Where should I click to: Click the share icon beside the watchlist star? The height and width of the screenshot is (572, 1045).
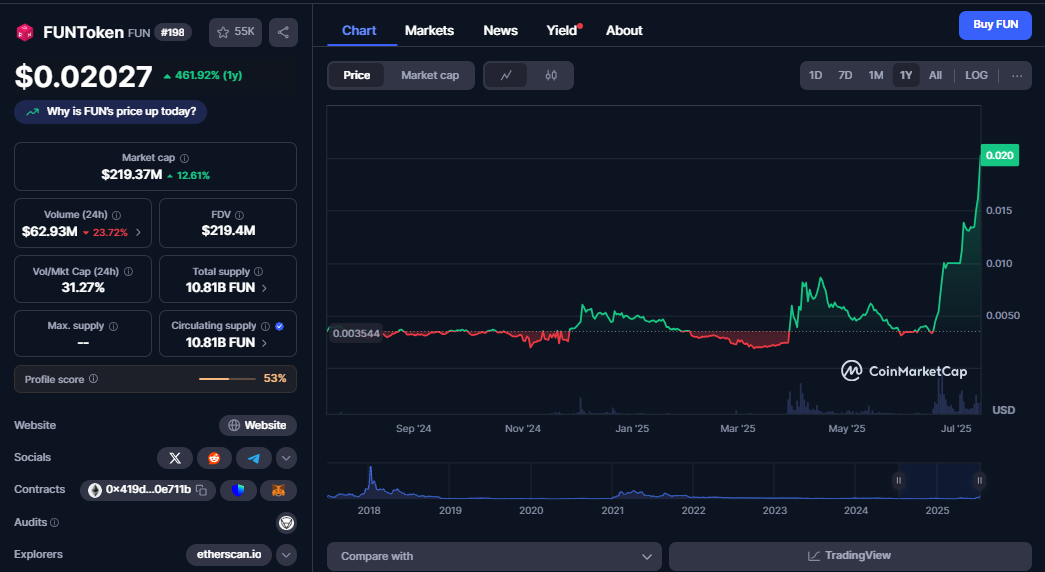(283, 32)
